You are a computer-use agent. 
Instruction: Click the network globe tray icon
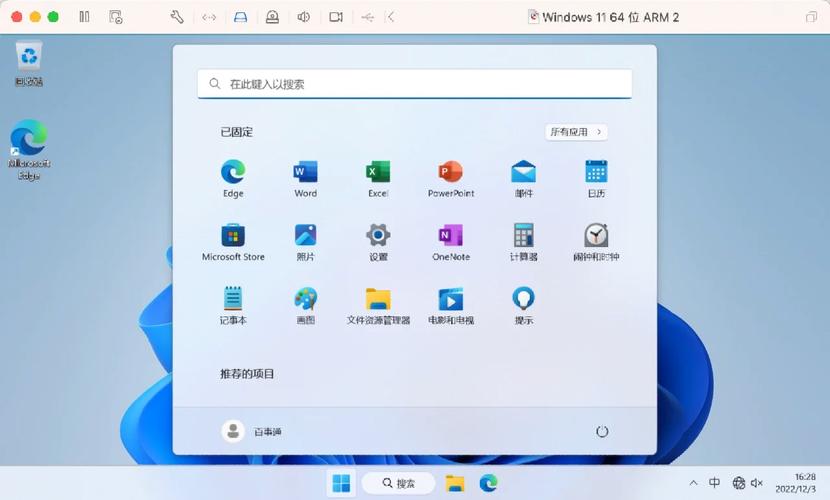click(738, 483)
